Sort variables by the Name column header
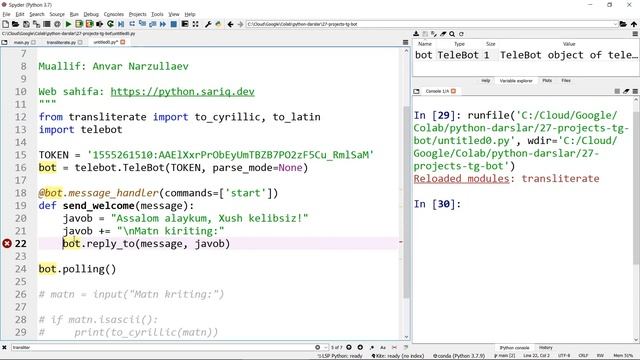This screenshot has width=640, height=360. (x=424, y=44)
